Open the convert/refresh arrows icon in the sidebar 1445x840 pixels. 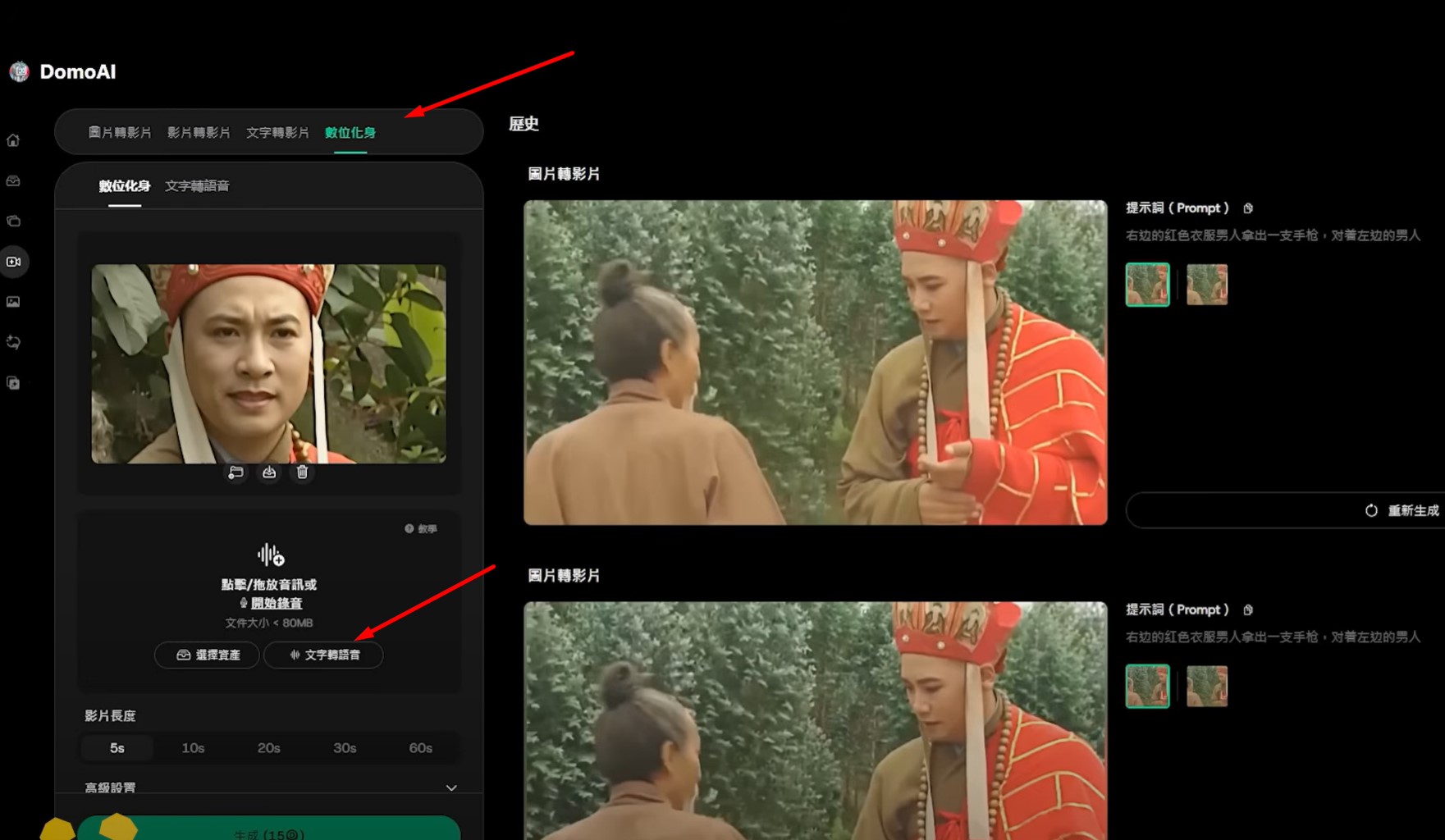13,342
